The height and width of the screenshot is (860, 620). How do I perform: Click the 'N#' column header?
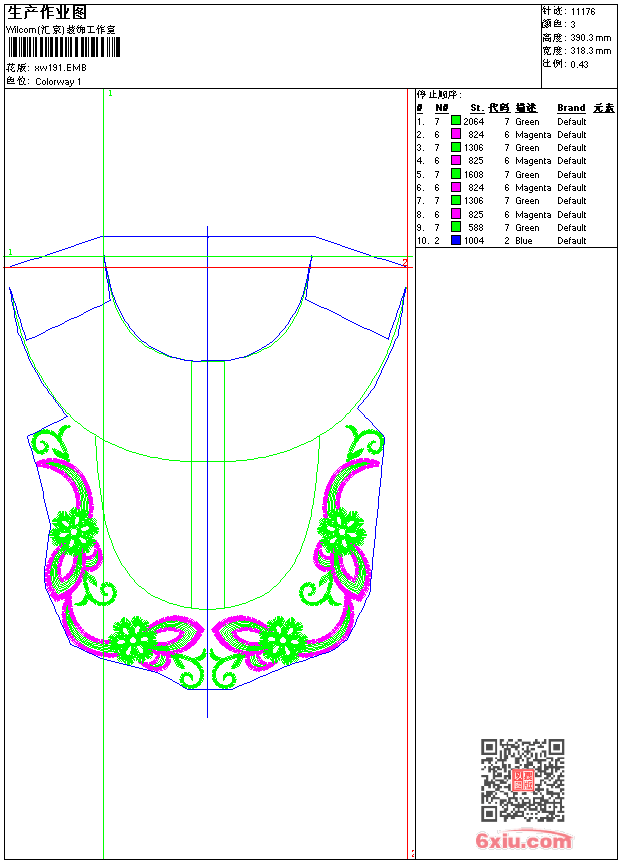pyautogui.click(x=442, y=108)
